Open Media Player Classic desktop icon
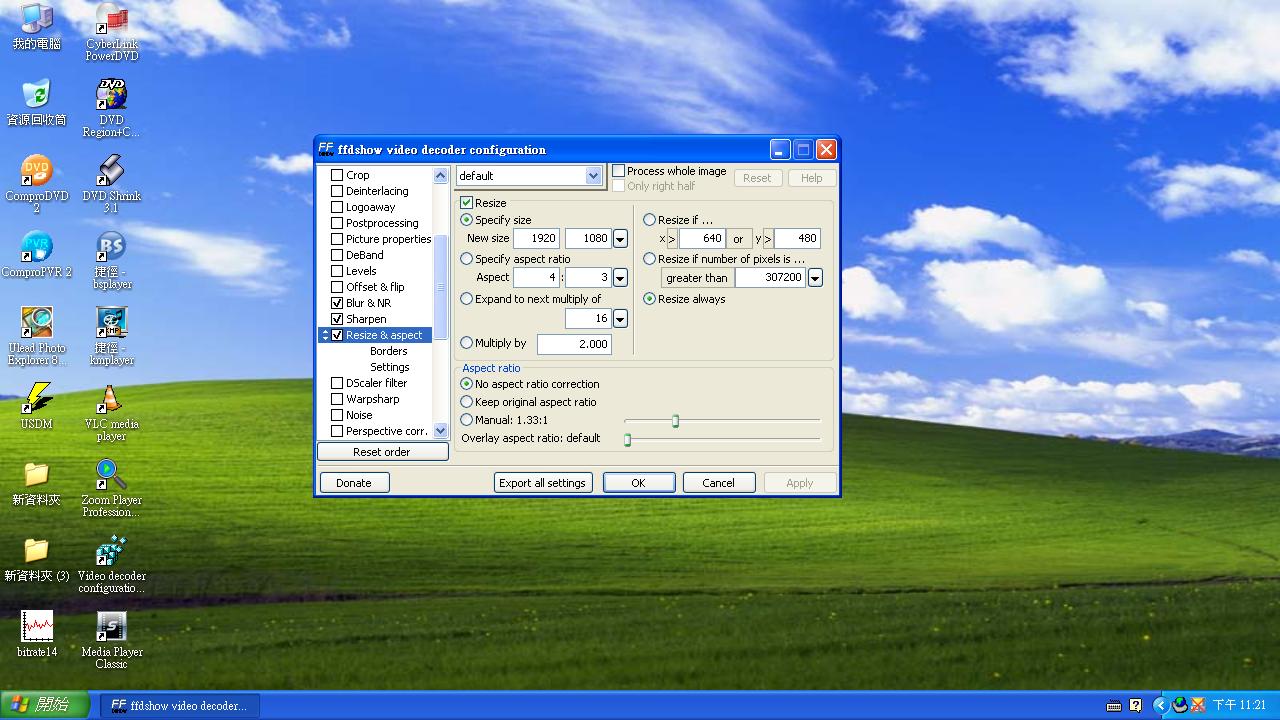The height and width of the screenshot is (720, 1280). click(111, 628)
